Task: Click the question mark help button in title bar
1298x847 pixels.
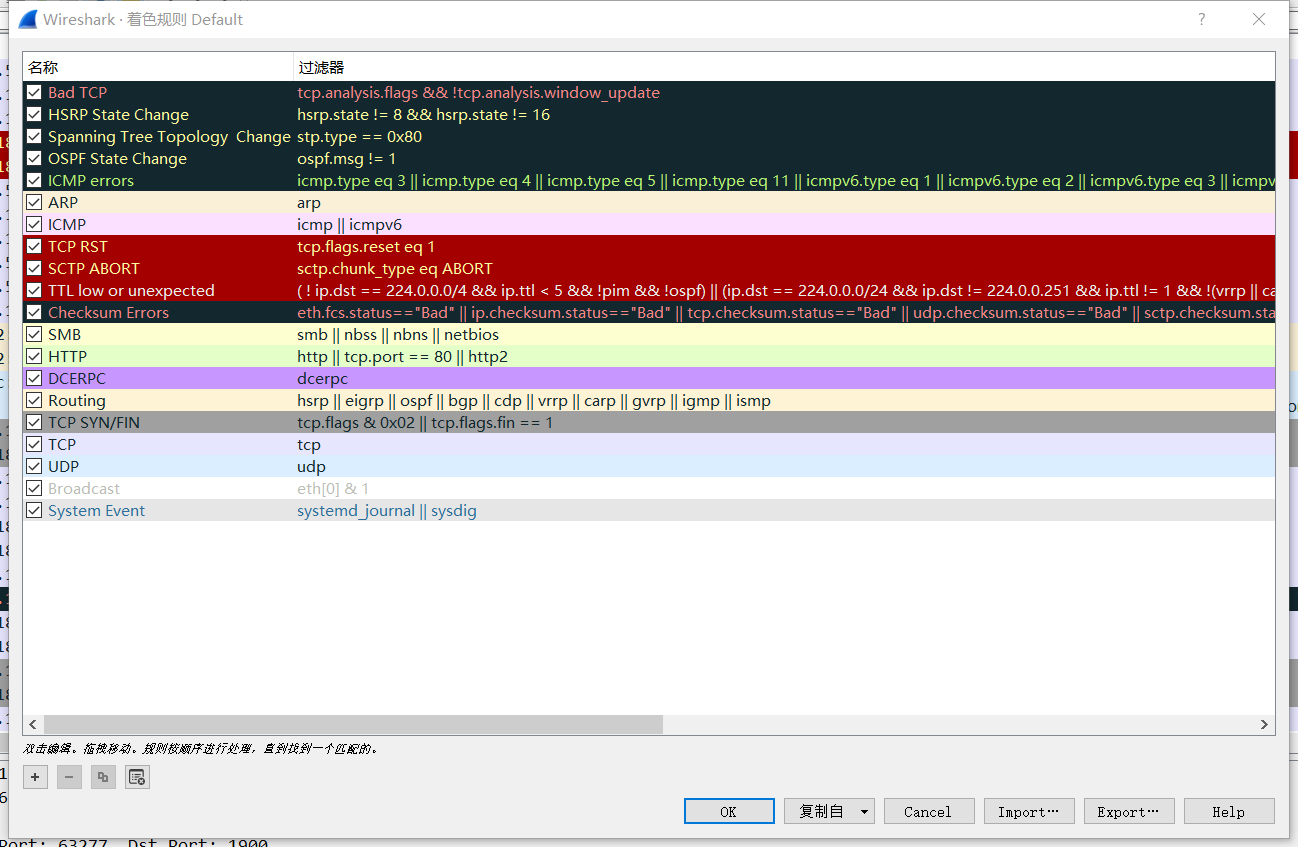Action: tap(1202, 19)
